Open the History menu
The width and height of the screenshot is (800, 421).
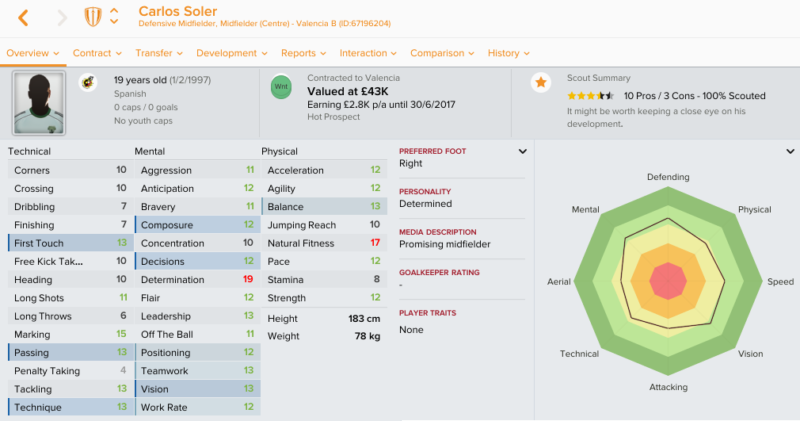click(x=508, y=53)
